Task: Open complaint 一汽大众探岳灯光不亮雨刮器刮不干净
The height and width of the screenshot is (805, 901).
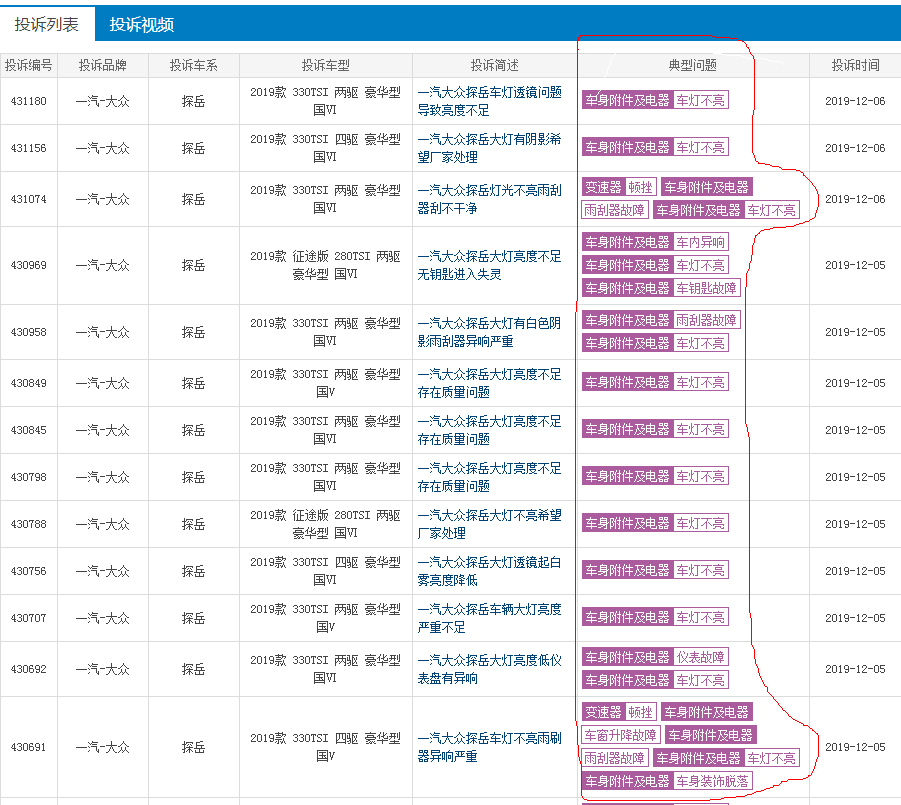Action: 489,199
